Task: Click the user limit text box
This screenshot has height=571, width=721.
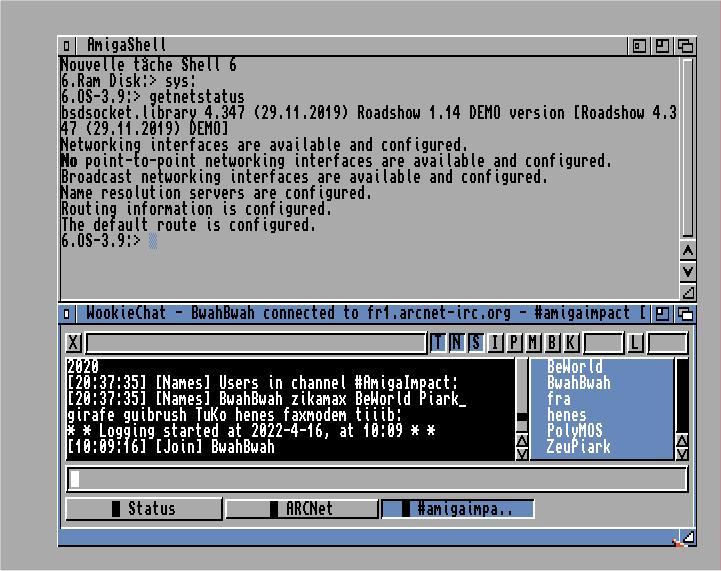Action: point(668,343)
